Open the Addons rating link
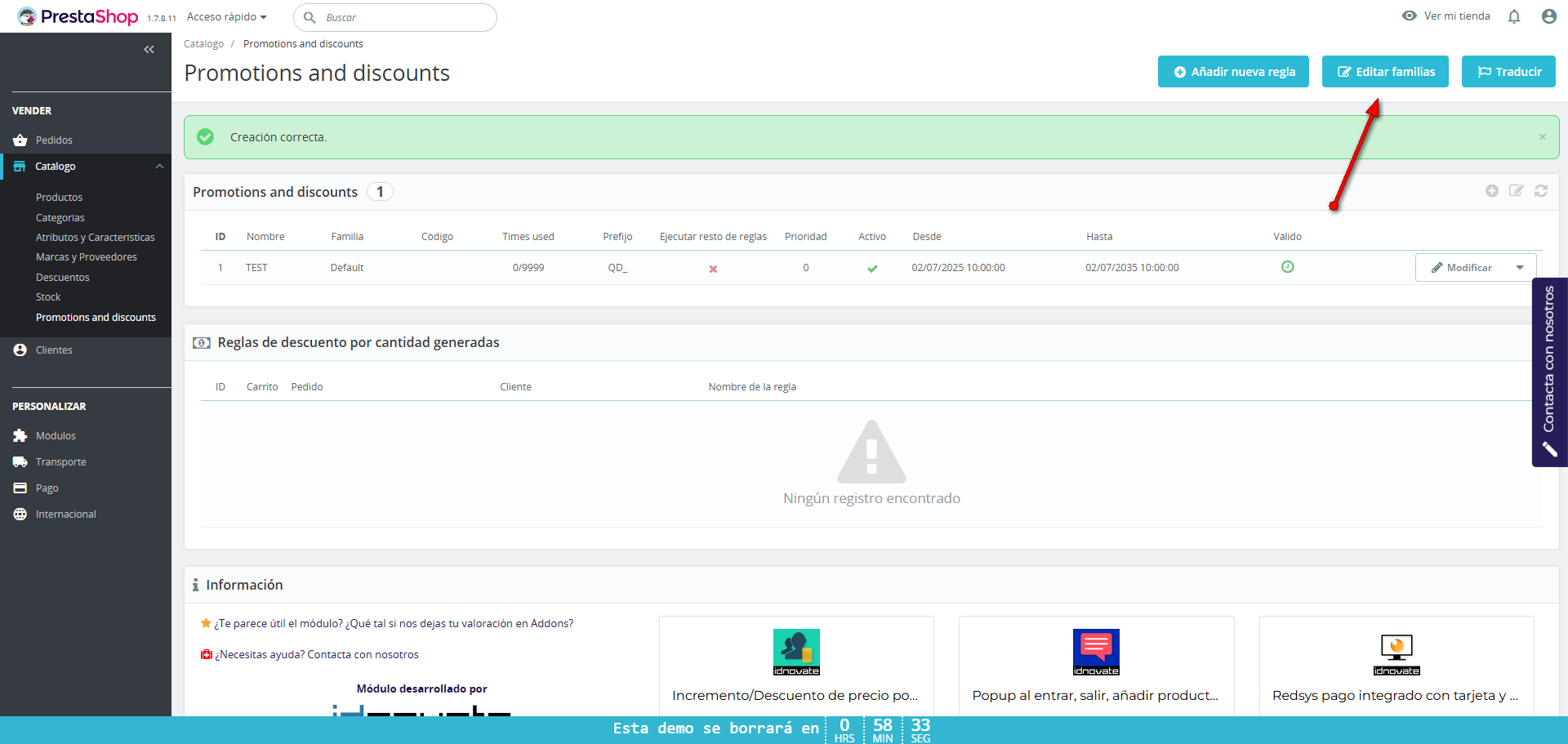 point(394,624)
